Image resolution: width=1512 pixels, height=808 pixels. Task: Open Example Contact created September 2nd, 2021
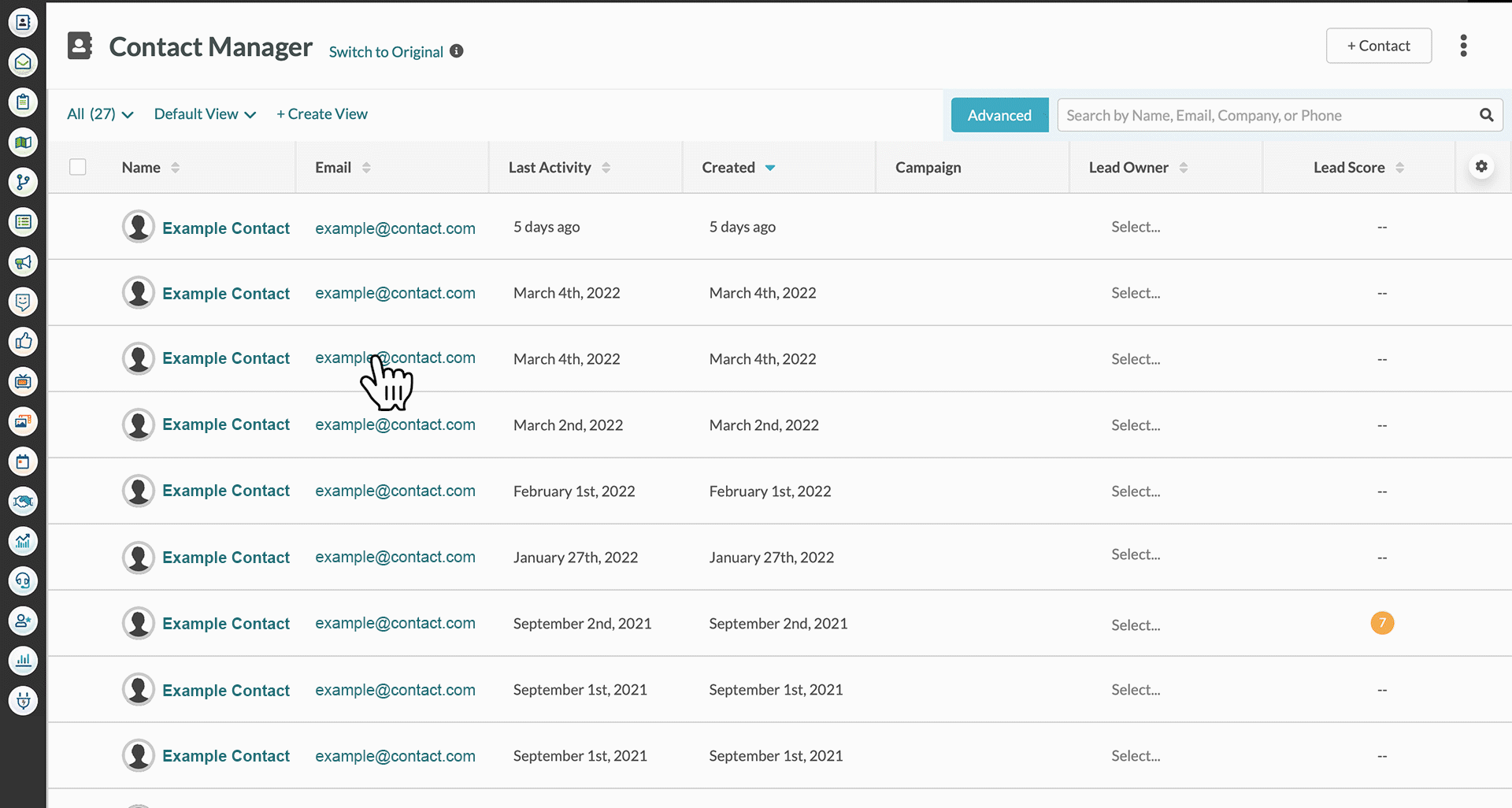pyautogui.click(x=226, y=624)
